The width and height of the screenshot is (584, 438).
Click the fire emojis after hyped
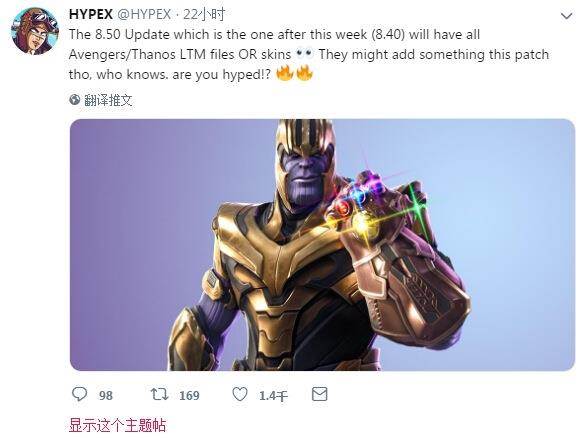click(294, 74)
